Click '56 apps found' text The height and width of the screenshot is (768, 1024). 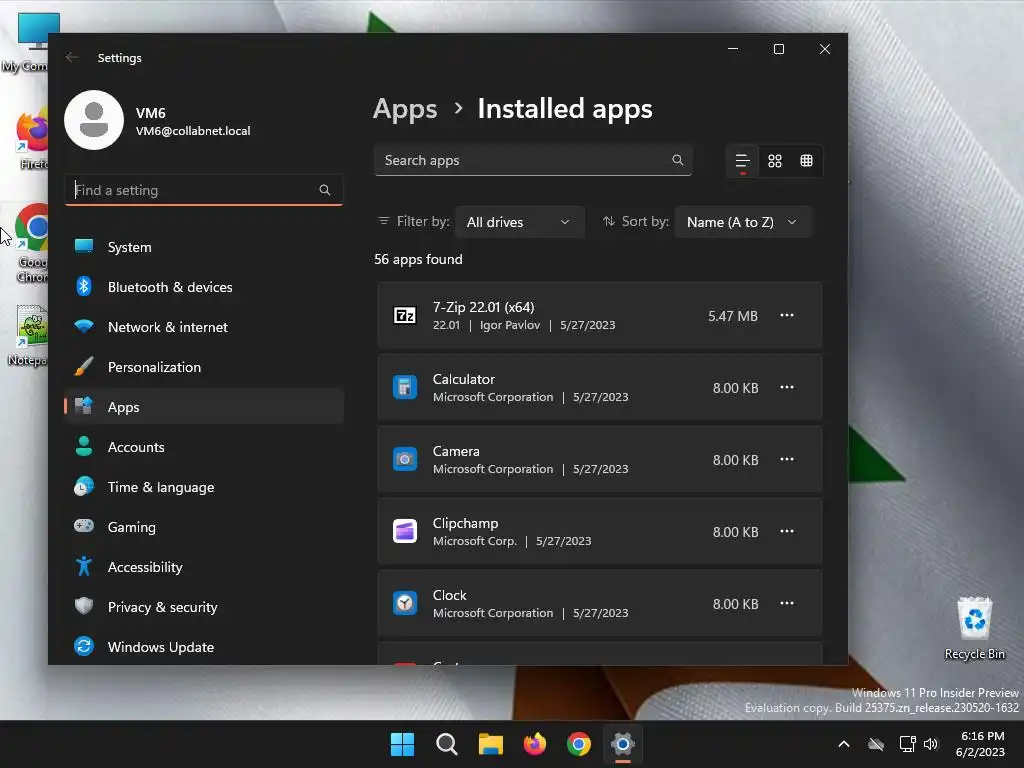(418, 259)
